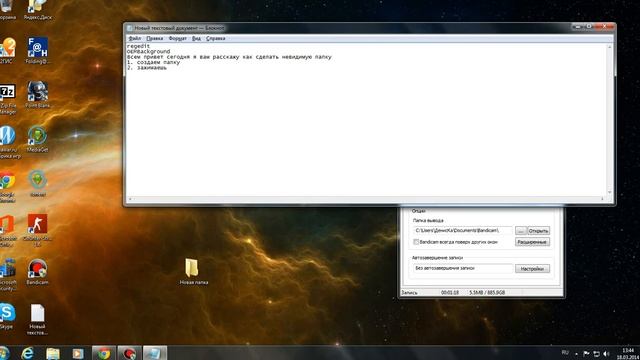Click the "..." browse button in Bandicam
Viewport: 640px width, 360px height.
click(521, 231)
